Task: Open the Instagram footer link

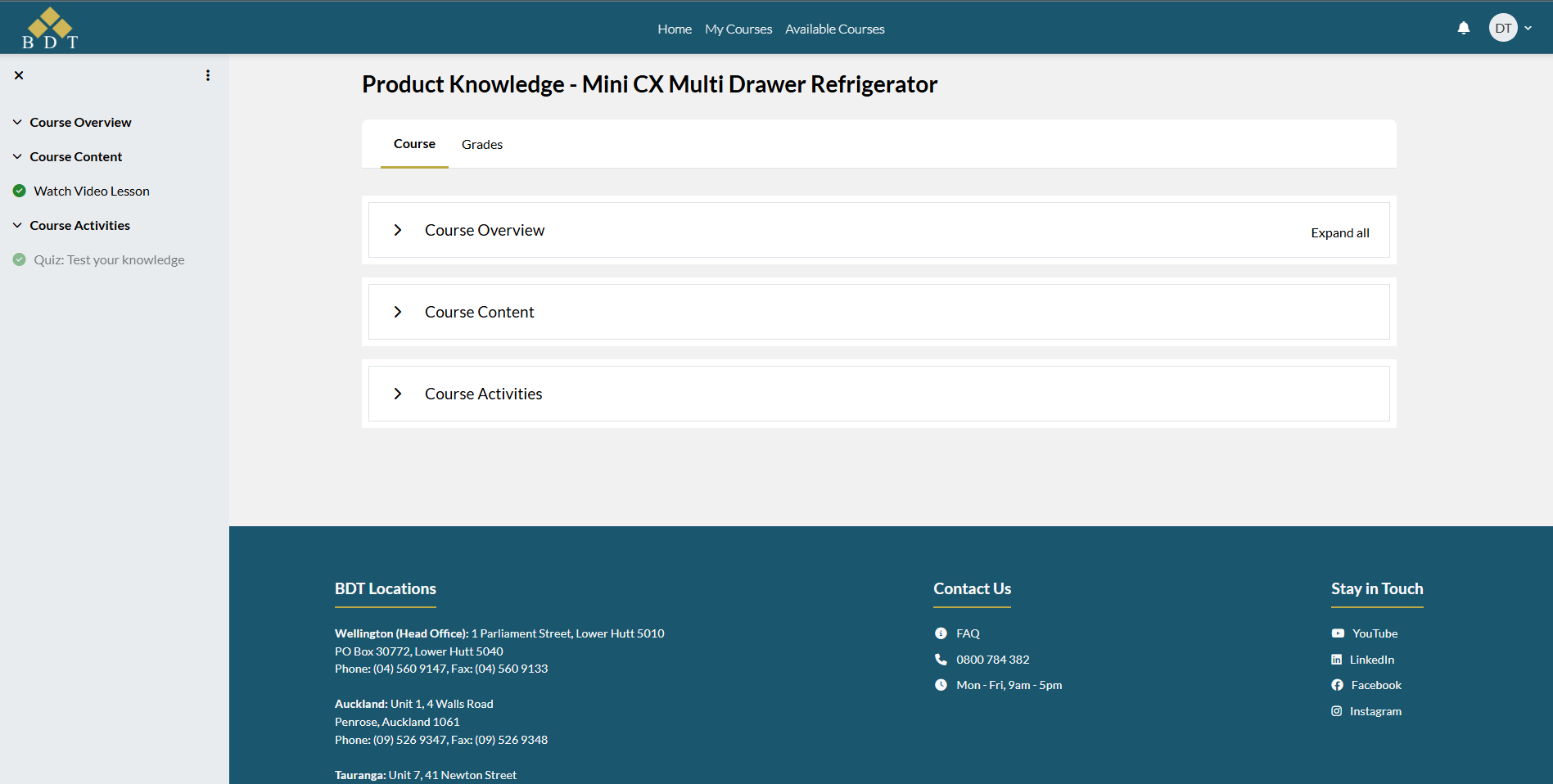Action: coord(1375,711)
